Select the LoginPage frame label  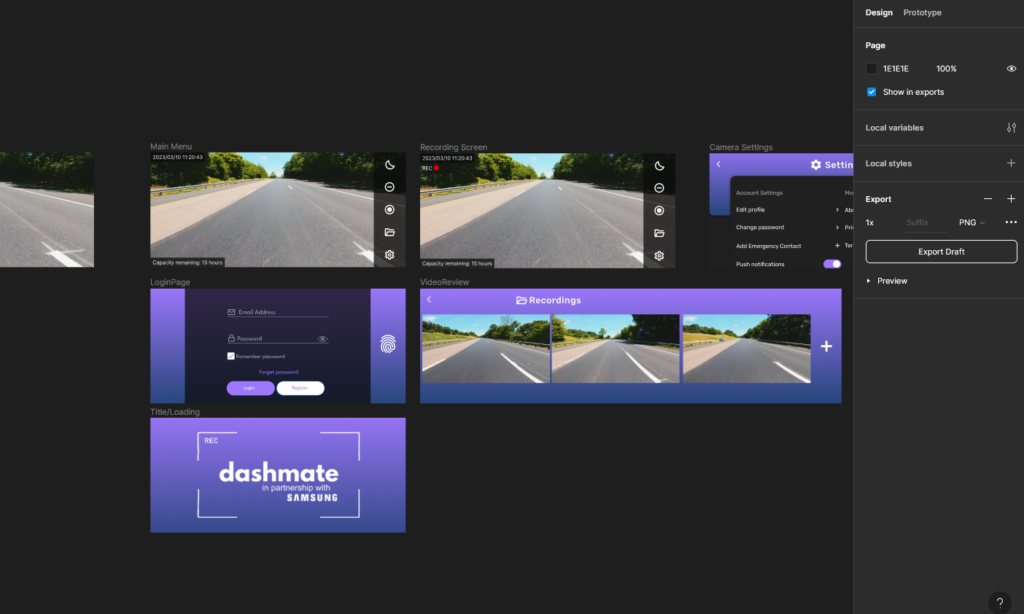tap(170, 282)
